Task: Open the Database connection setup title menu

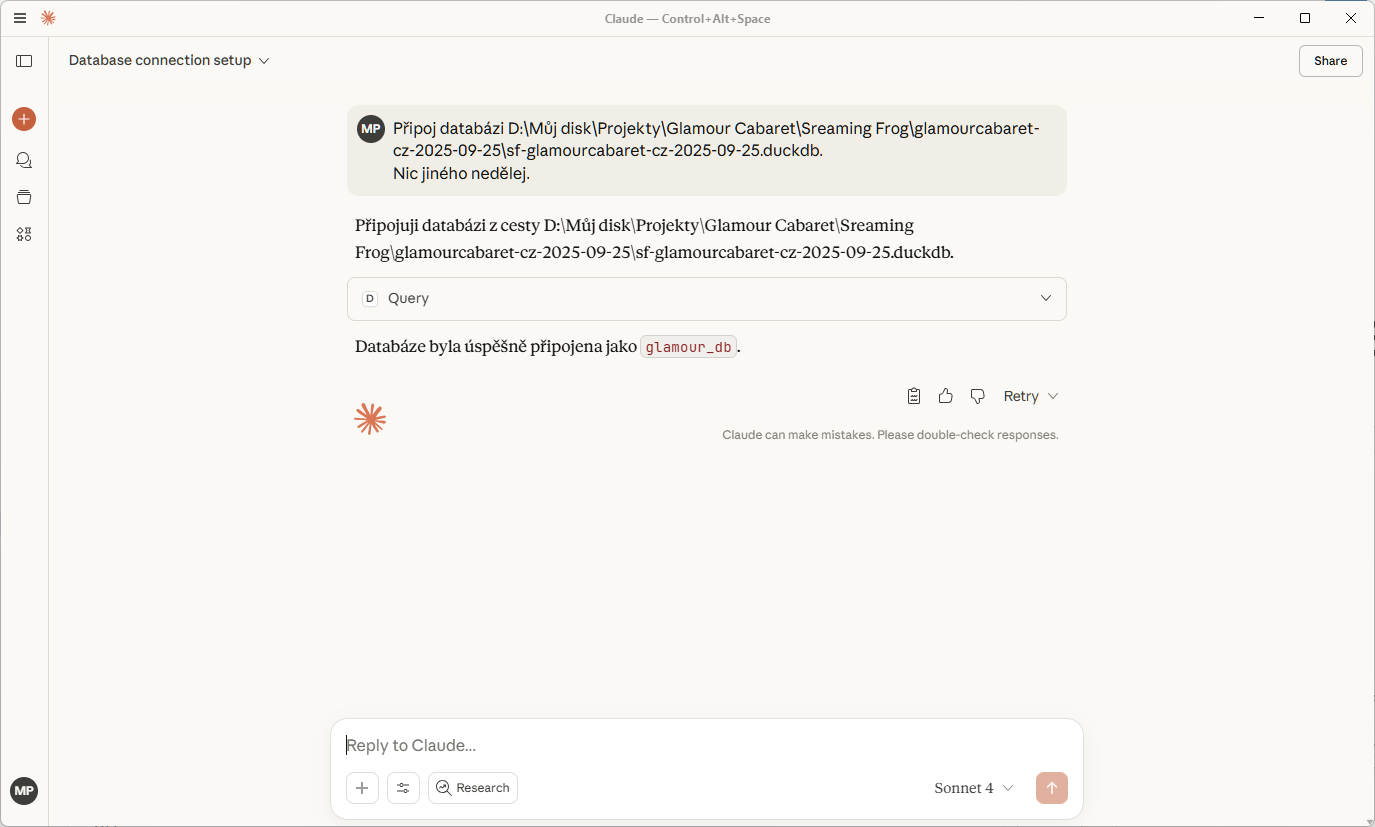Action: coord(169,61)
